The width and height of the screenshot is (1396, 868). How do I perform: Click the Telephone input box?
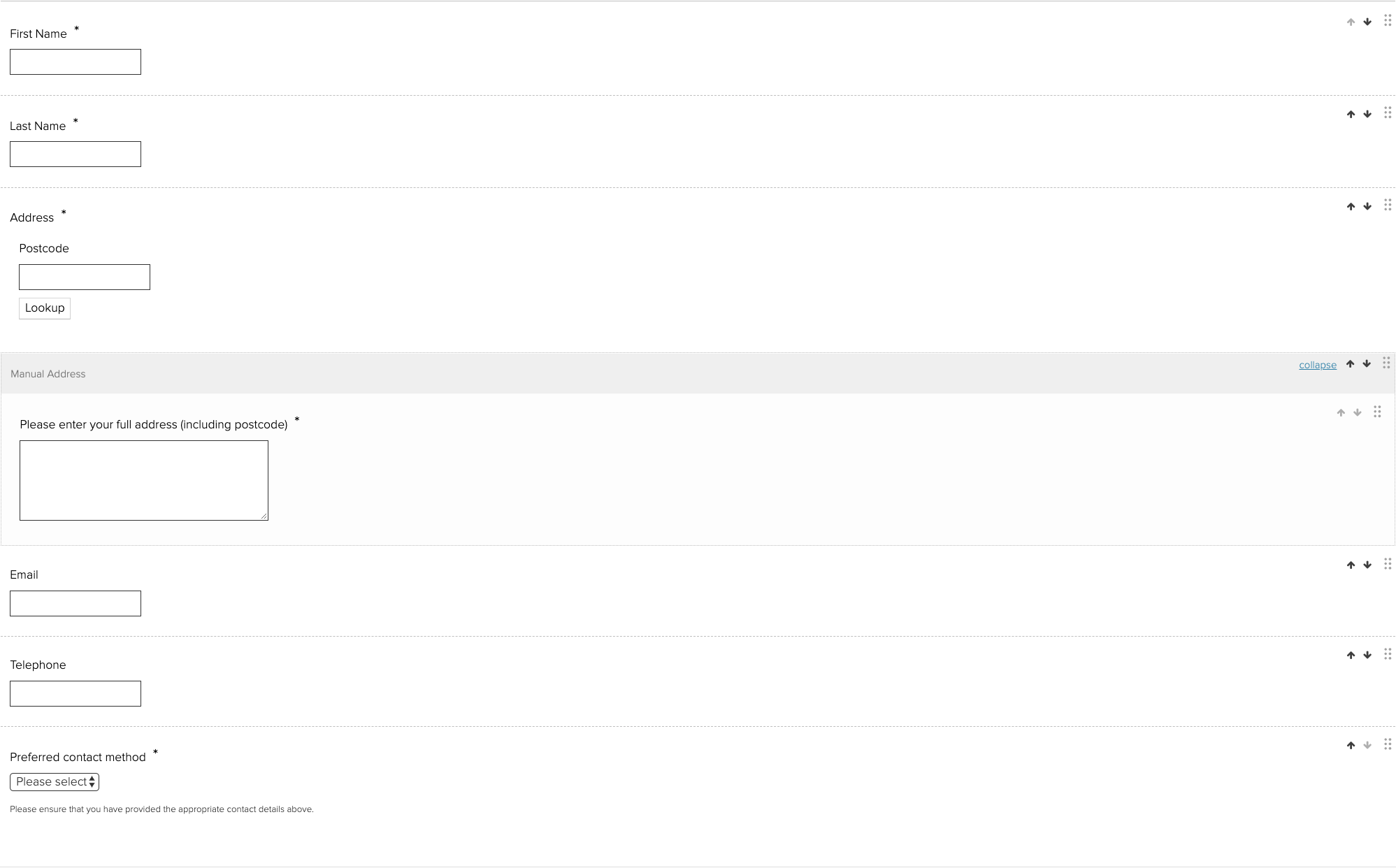75,694
